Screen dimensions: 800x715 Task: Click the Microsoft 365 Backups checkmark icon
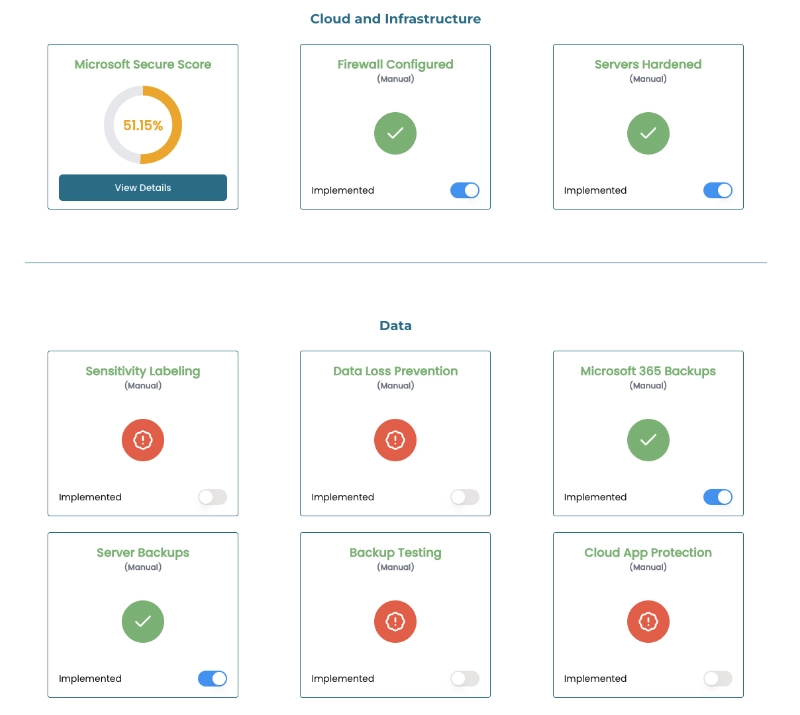(x=648, y=440)
